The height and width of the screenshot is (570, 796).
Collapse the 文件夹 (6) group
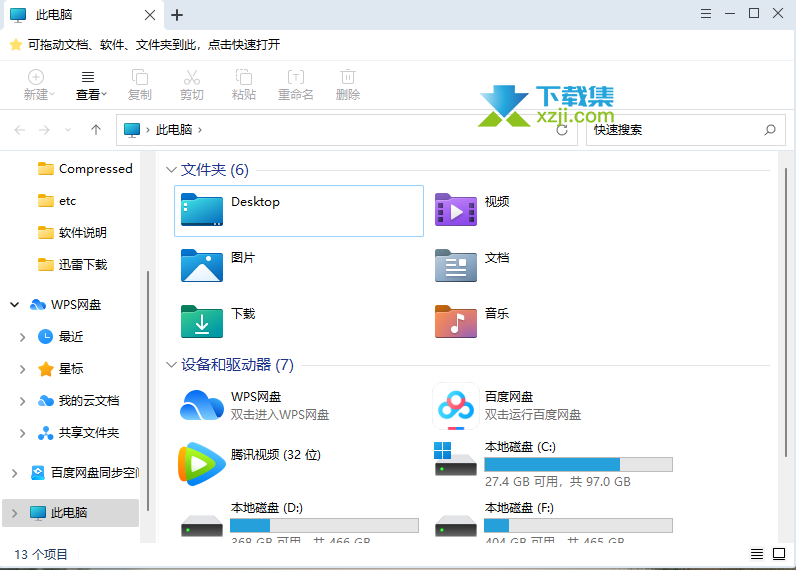pos(171,170)
